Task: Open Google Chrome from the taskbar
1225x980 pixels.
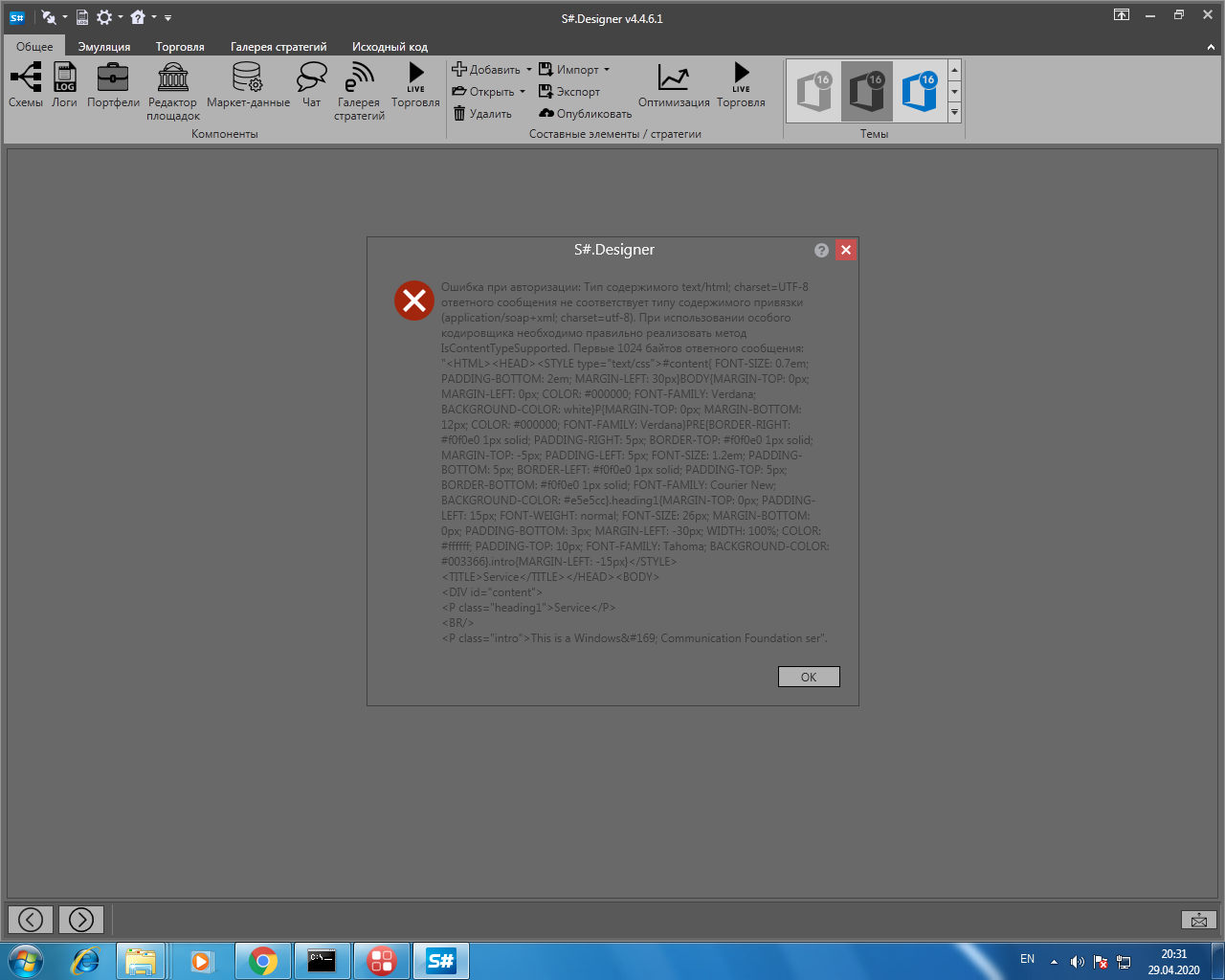Action: pyautogui.click(x=263, y=960)
